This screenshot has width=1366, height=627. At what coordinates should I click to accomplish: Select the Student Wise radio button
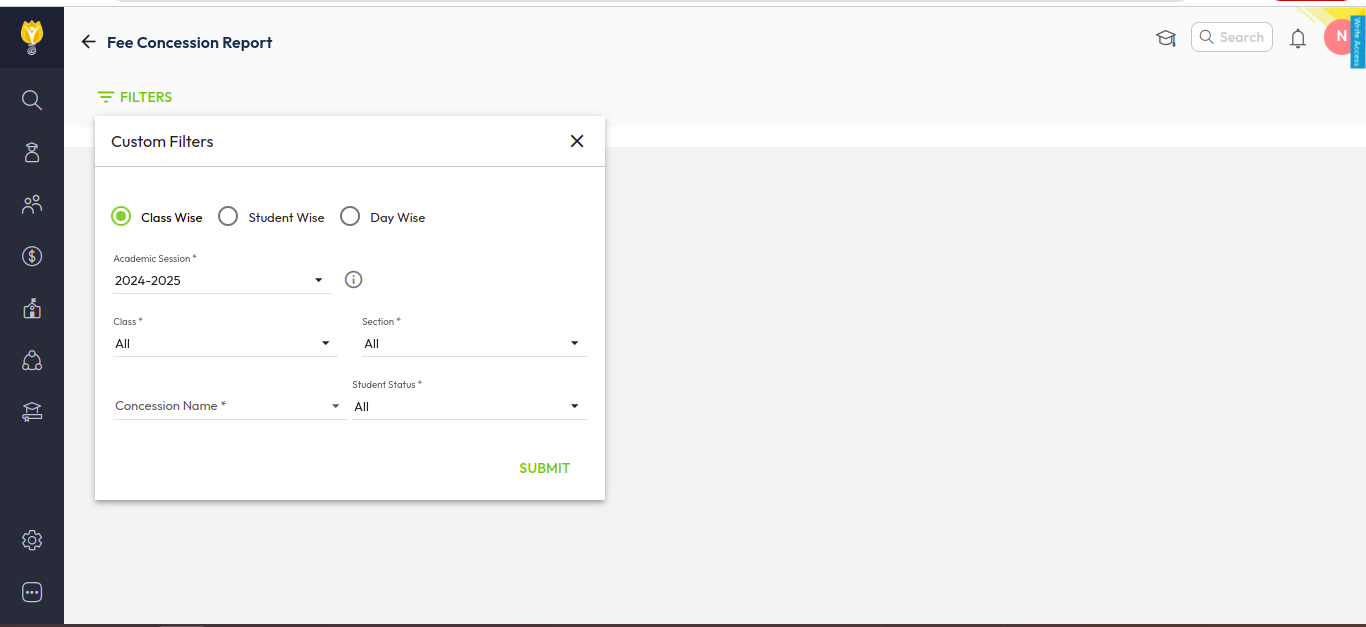pos(228,217)
